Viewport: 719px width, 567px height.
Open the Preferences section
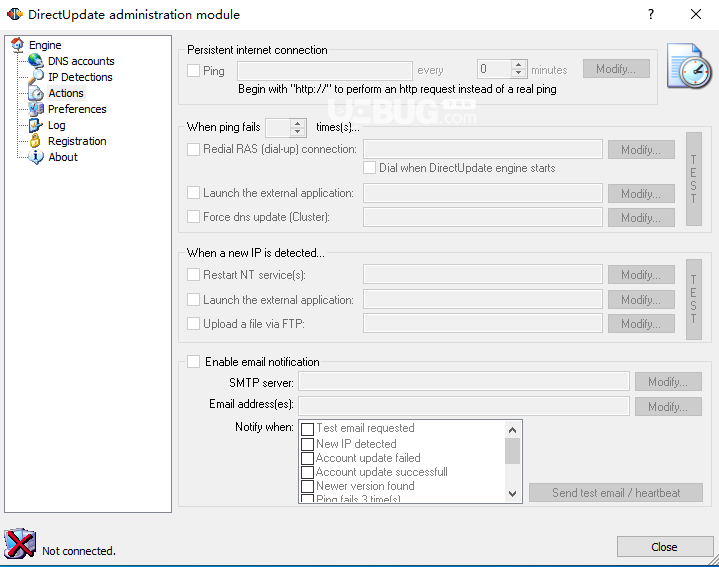click(x=77, y=109)
